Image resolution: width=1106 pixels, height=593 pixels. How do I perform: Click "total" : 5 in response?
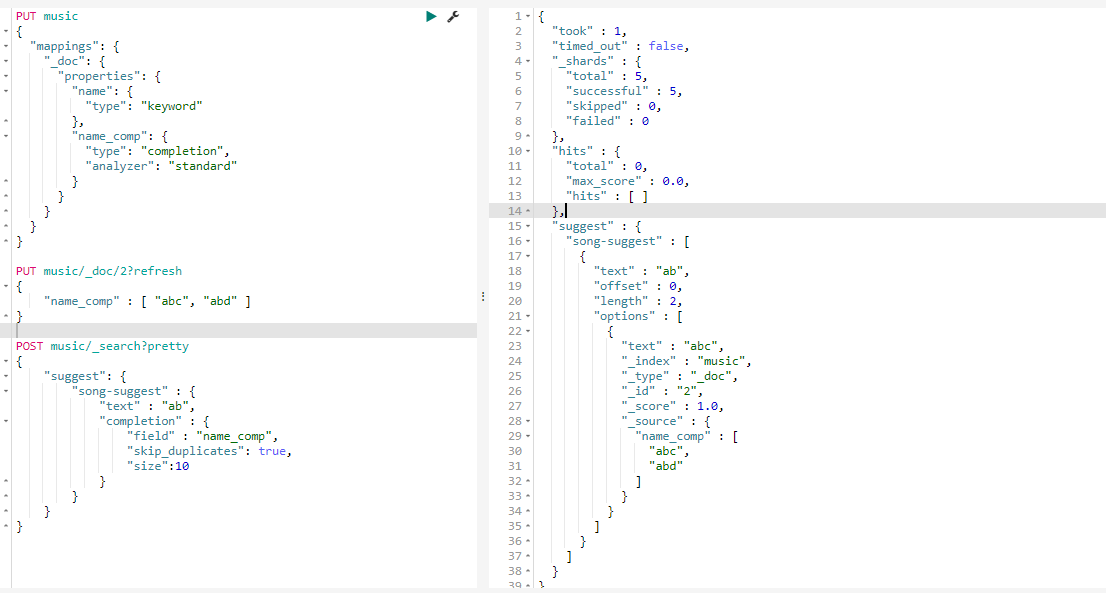[x=607, y=76]
